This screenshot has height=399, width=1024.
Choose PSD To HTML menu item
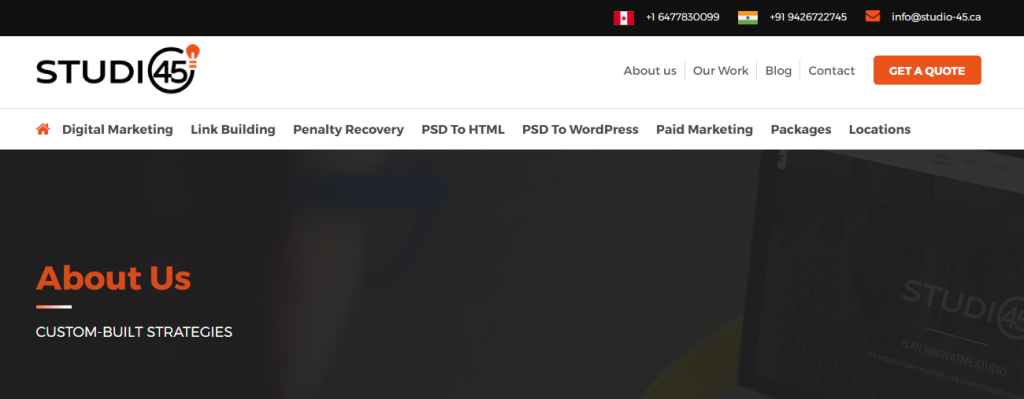463,129
